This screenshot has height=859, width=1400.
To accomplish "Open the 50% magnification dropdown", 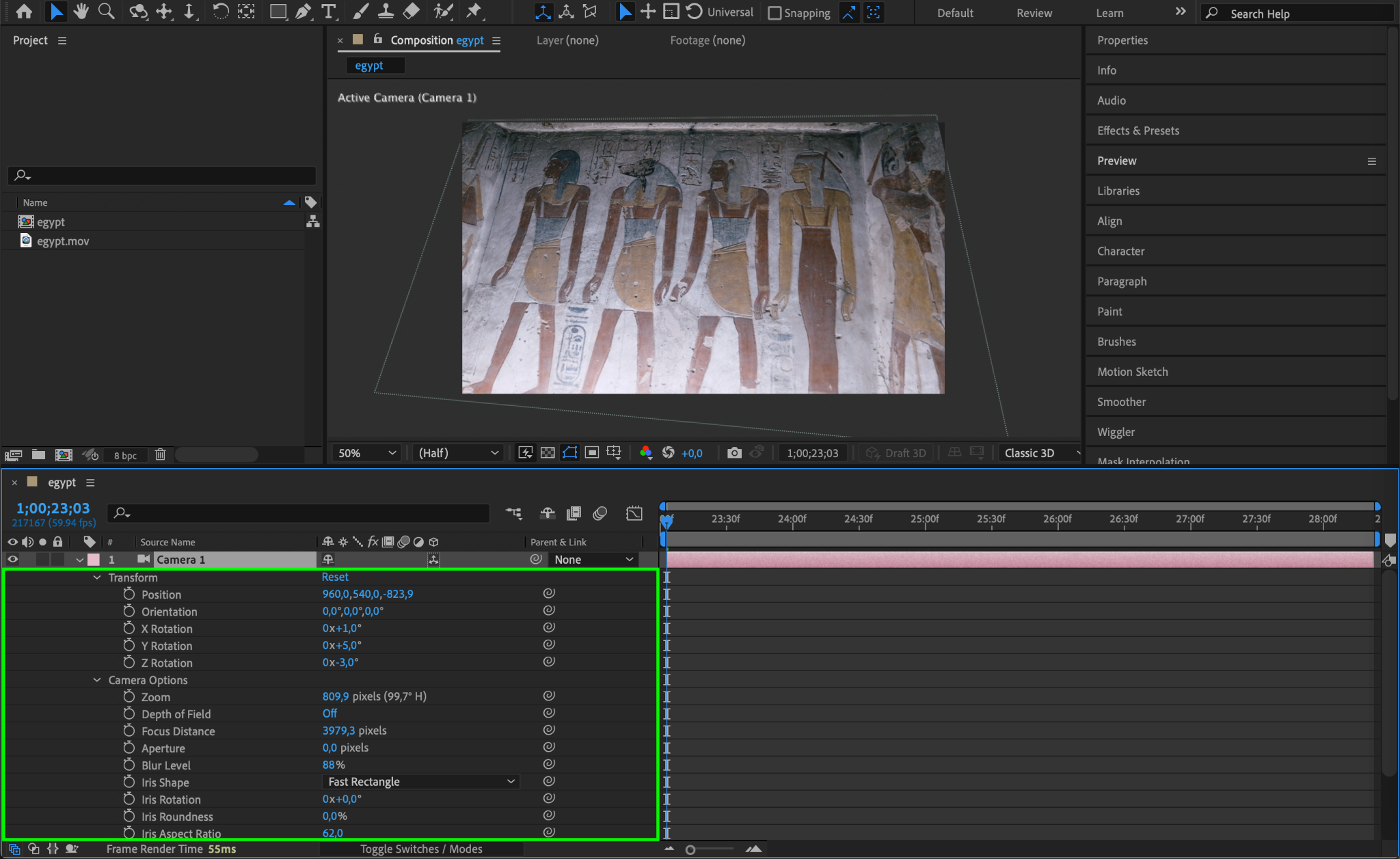I will pos(367,452).
